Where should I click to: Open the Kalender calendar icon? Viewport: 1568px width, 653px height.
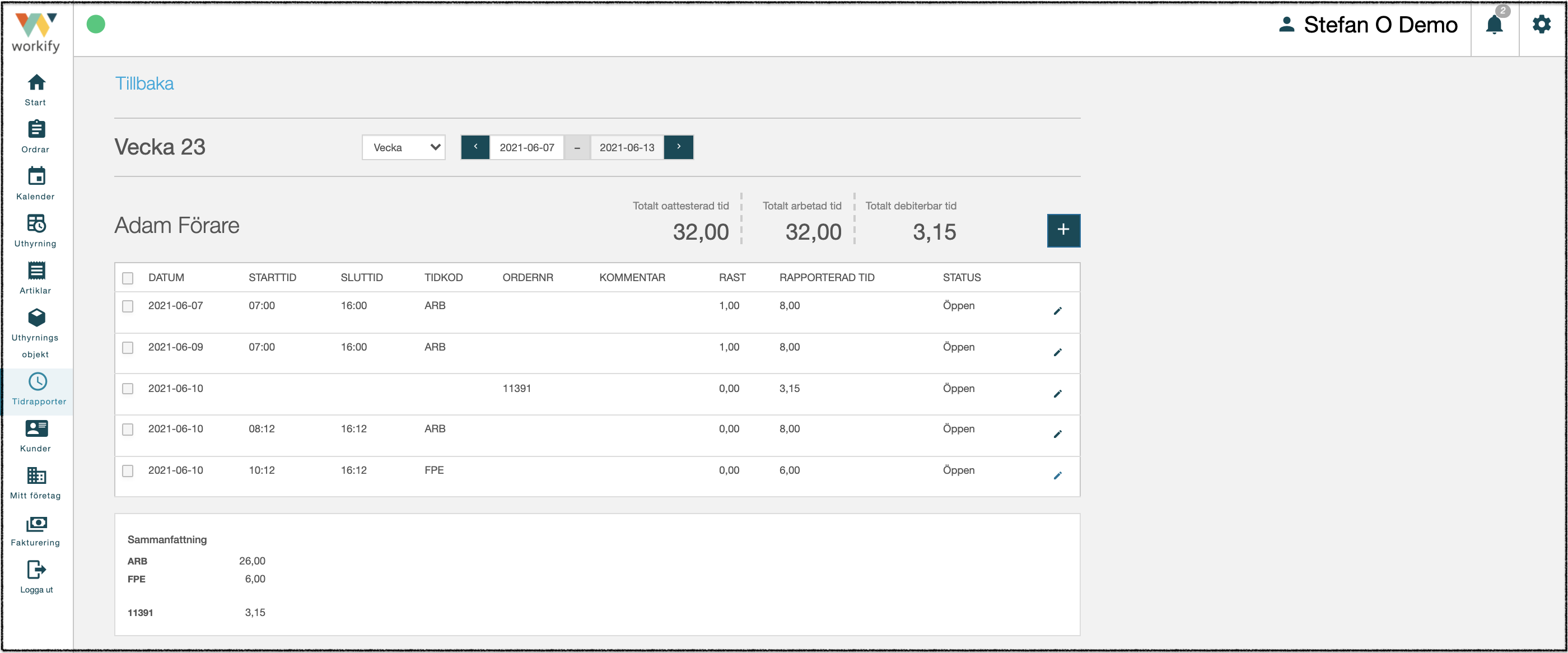(36, 176)
